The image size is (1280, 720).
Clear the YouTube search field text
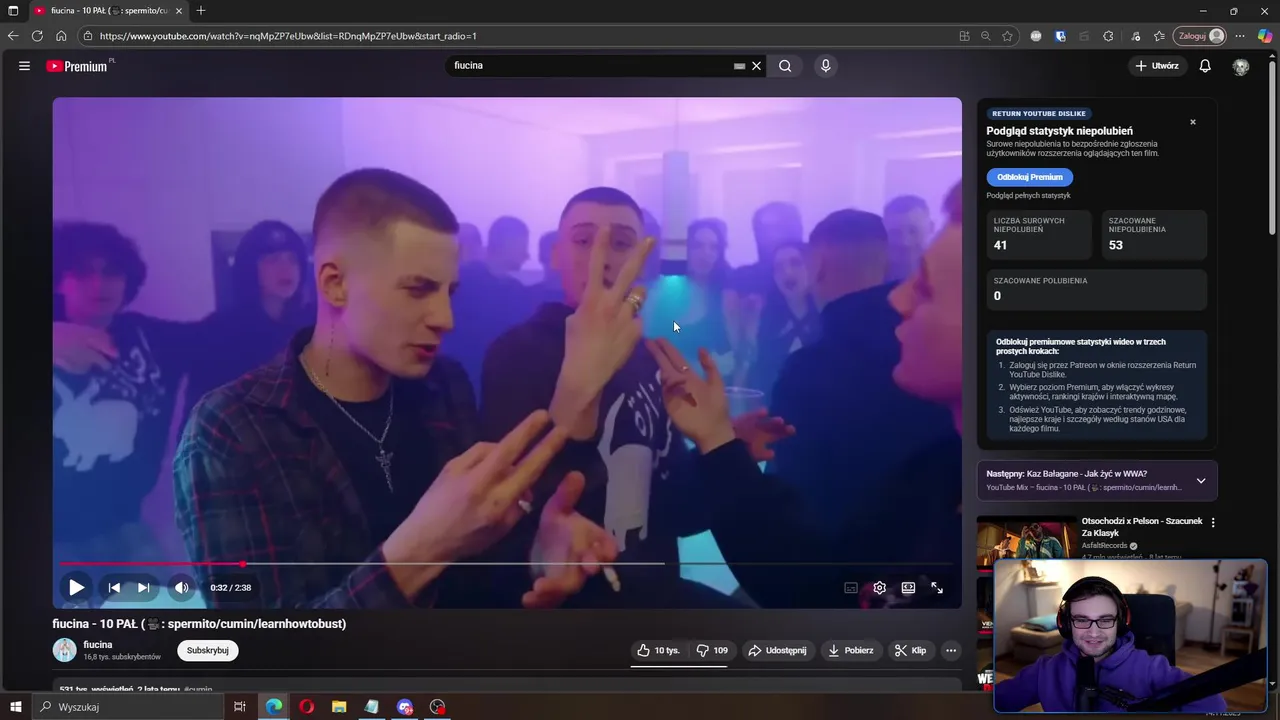pyautogui.click(x=757, y=66)
